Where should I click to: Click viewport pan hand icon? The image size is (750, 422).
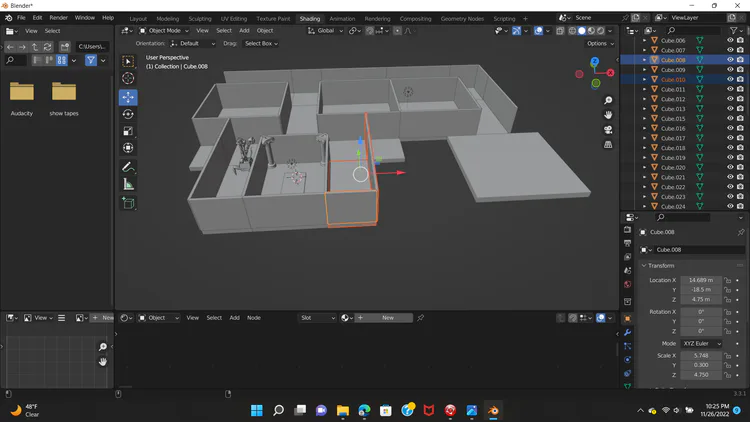[x=608, y=115]
